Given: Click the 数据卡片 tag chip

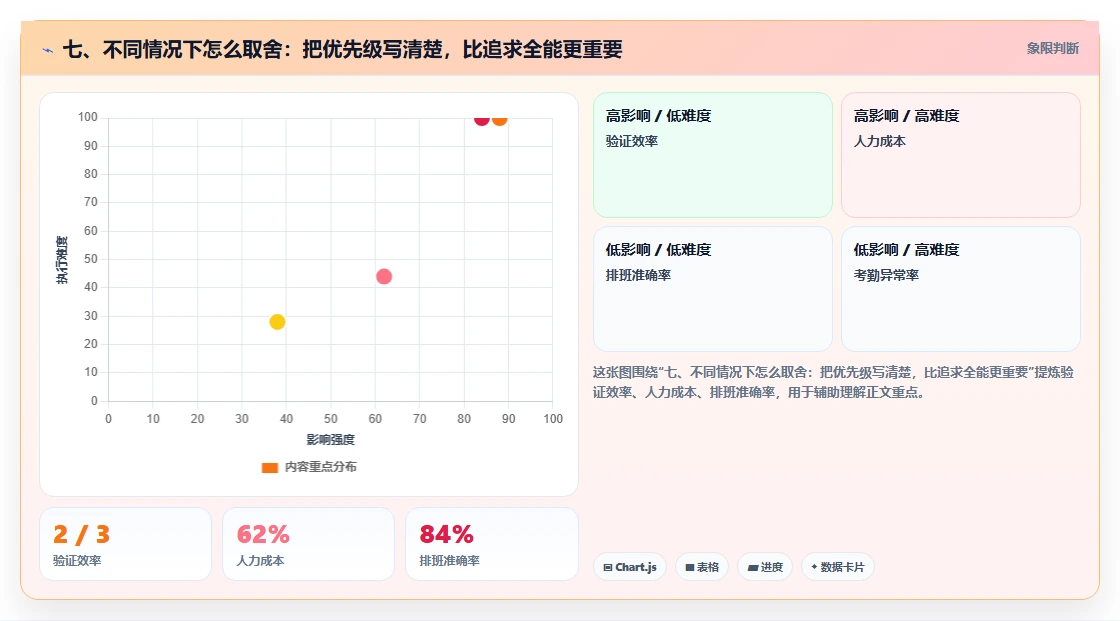Looking at the screenshot, I should click(838, 567).
